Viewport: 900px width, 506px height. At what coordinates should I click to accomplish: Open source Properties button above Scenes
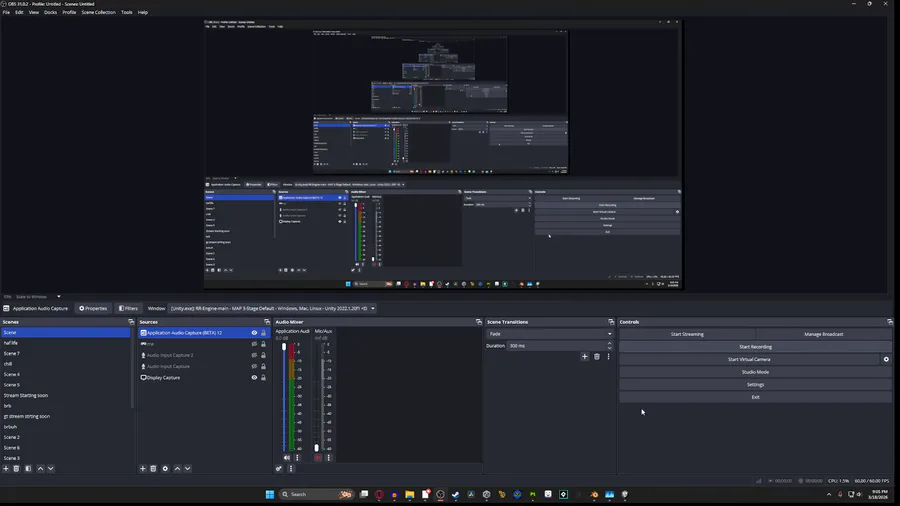tap(93, 309)
